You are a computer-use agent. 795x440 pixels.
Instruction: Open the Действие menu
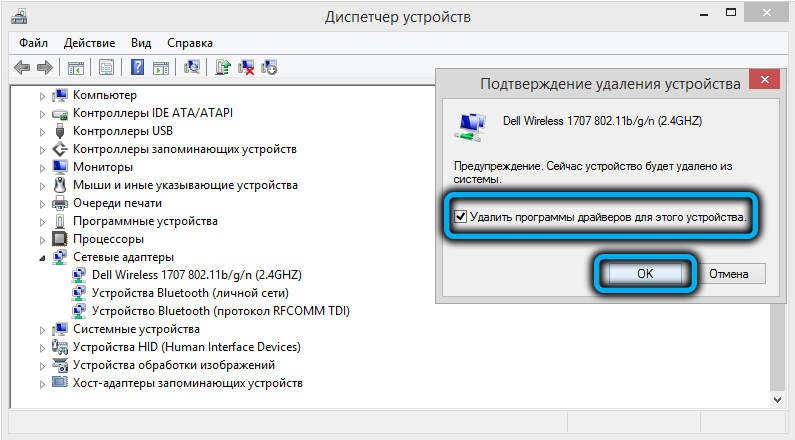[x=89, y=43]
